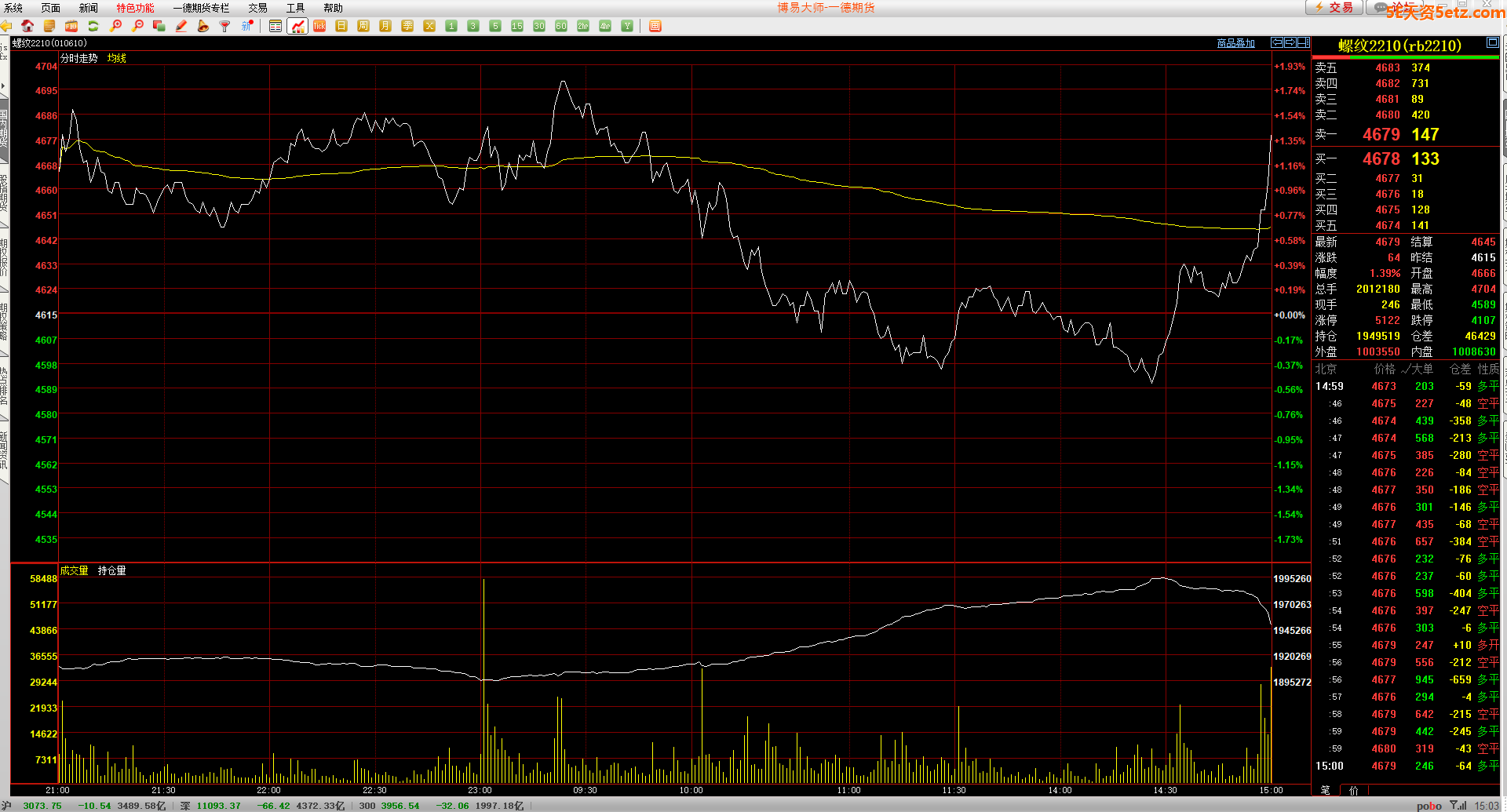Open the home page icon
Screen dimensions: 1507x812
(x=27, y=26)
